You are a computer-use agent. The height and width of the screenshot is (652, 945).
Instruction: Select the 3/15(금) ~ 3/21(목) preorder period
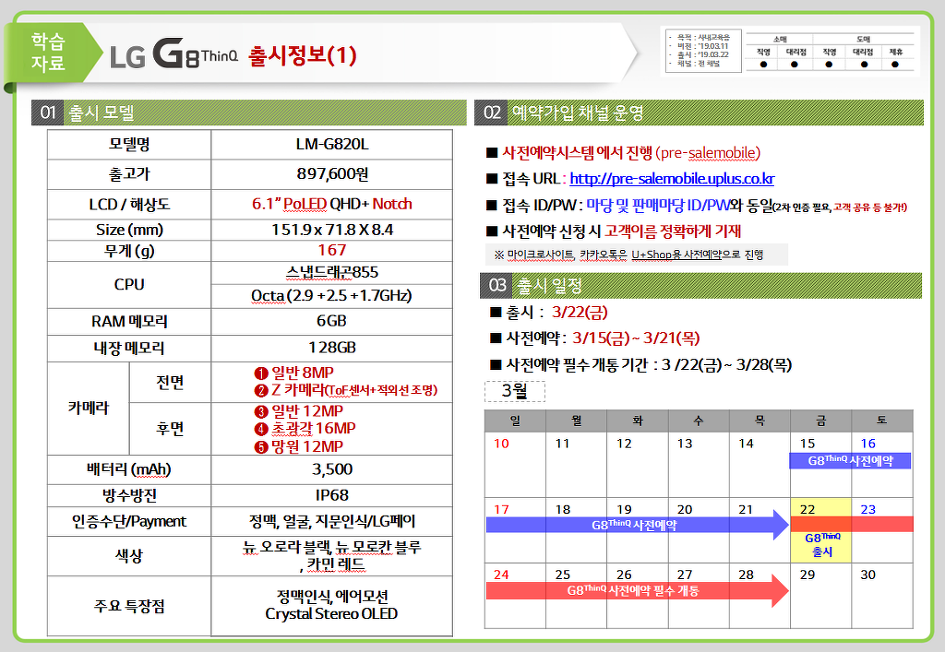[636, 338]
